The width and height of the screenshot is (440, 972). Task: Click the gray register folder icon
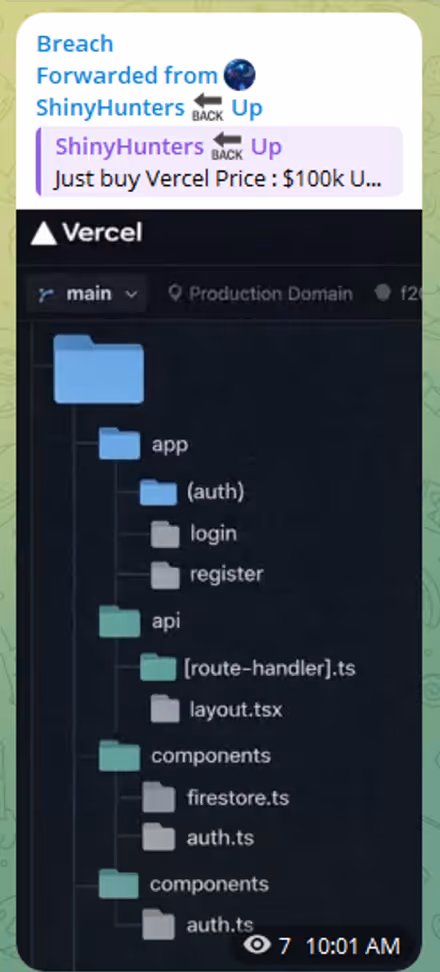(x=165, y=574)
